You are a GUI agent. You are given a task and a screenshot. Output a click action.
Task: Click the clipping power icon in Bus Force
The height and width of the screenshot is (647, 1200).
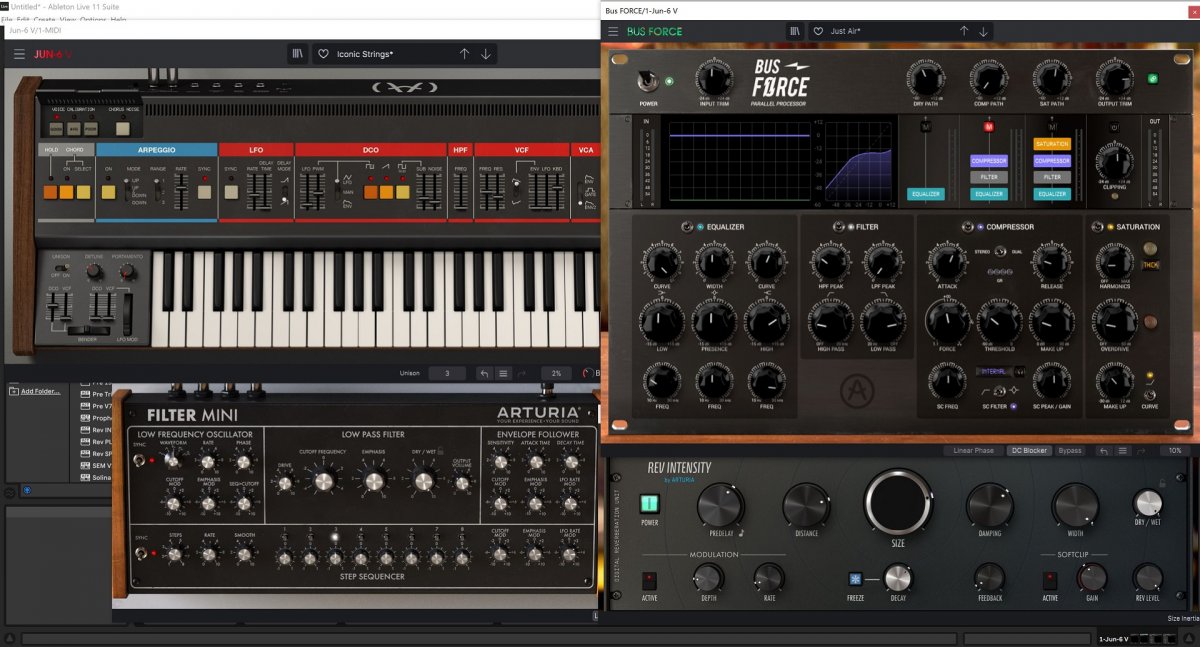(x=1115, y=127)
